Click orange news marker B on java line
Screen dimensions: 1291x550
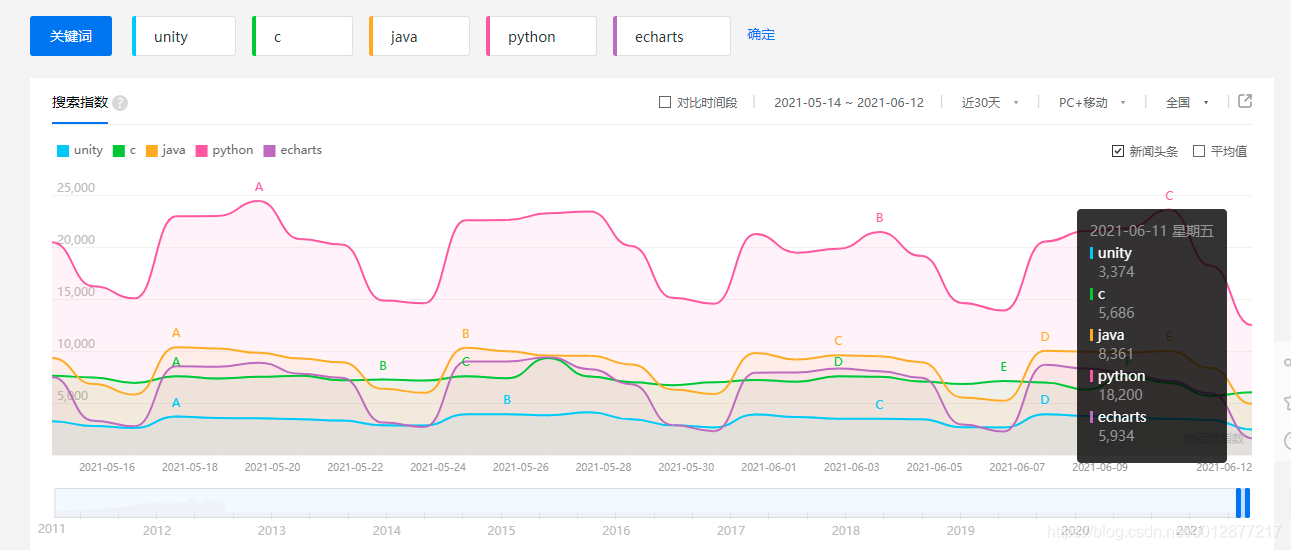465,334
